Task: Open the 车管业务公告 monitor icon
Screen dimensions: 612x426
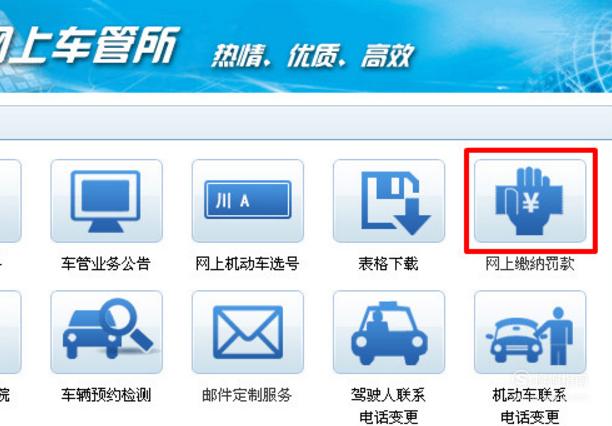Action: pos(107,201)
